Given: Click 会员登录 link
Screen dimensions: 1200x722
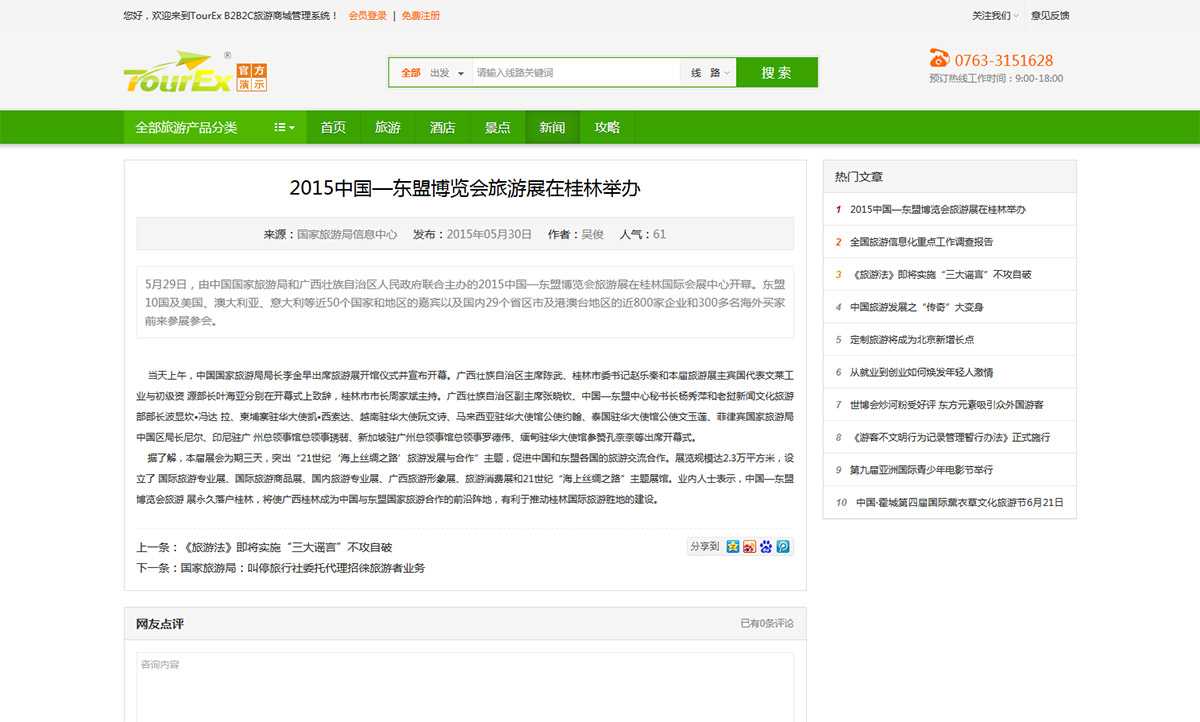Looking at the screenshot, I should tap(368, 16).
